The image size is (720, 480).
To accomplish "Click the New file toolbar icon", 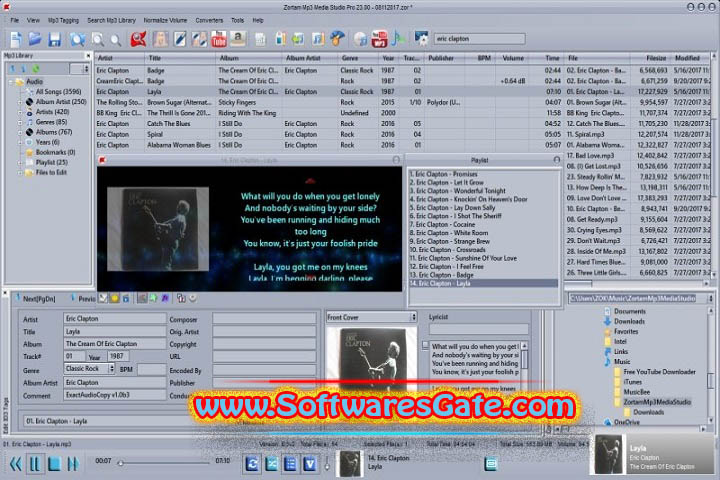I will [x=16, y=40].
